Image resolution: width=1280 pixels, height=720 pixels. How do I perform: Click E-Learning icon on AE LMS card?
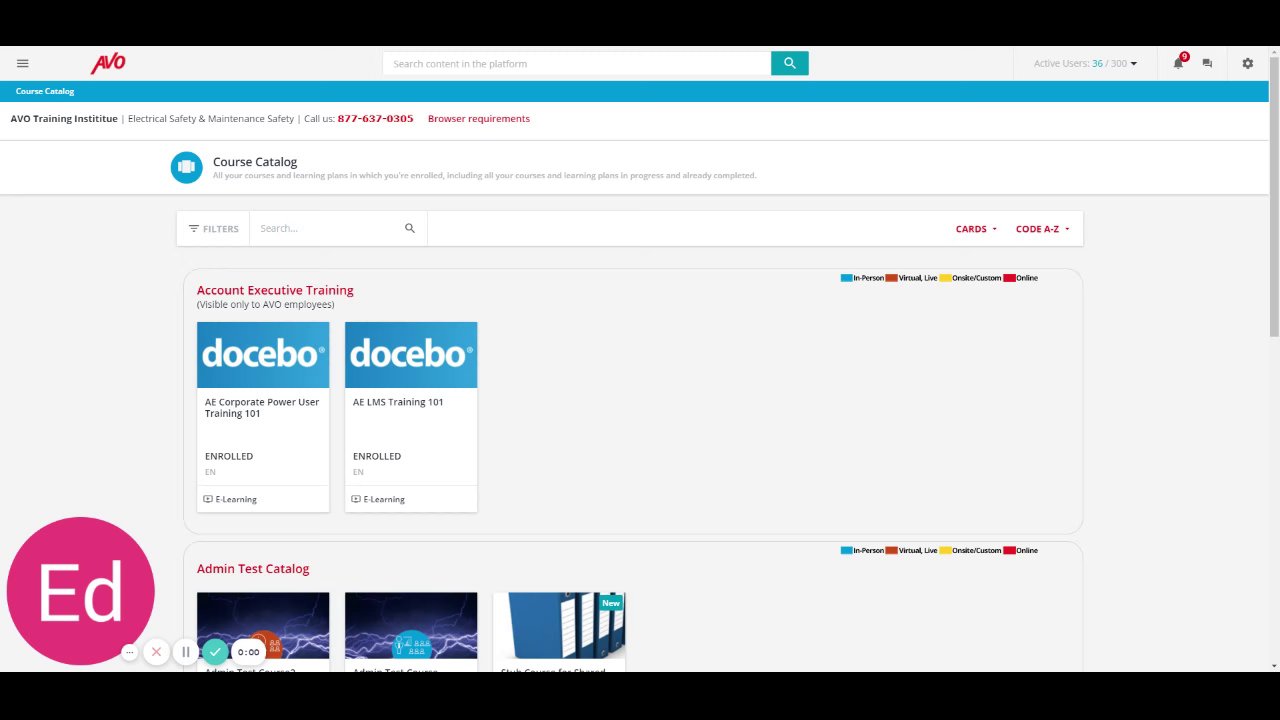[x=356, y=499]
